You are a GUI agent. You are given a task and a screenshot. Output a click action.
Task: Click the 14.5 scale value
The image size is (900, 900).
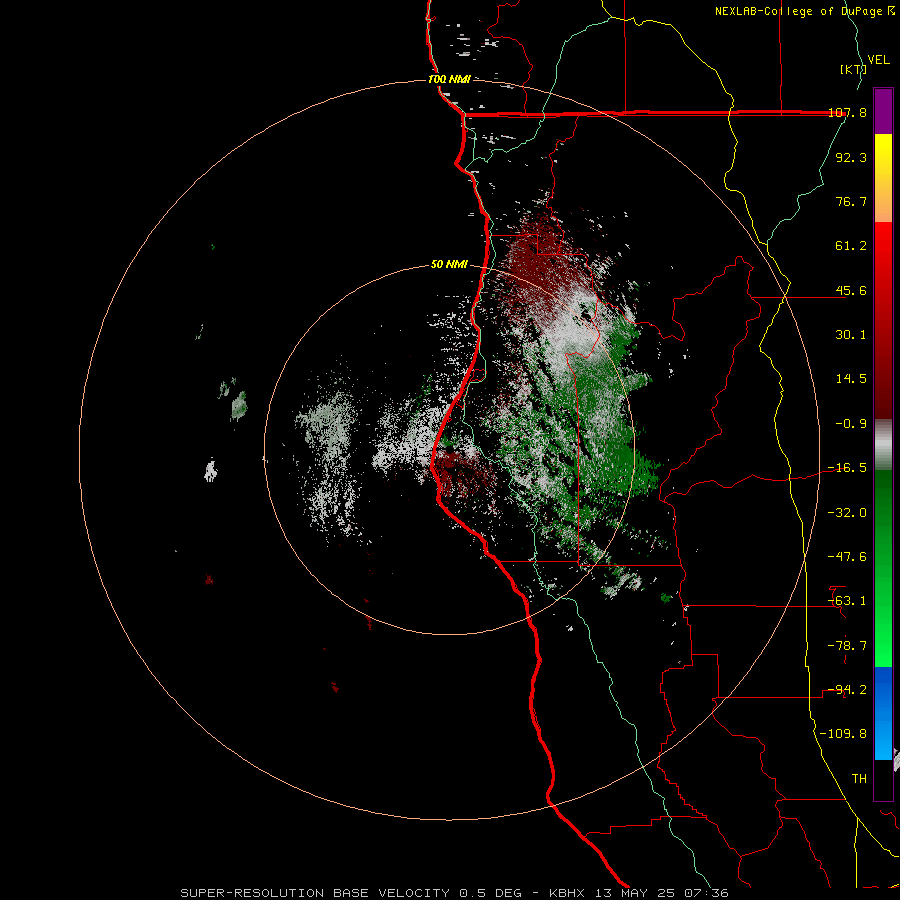851,379
